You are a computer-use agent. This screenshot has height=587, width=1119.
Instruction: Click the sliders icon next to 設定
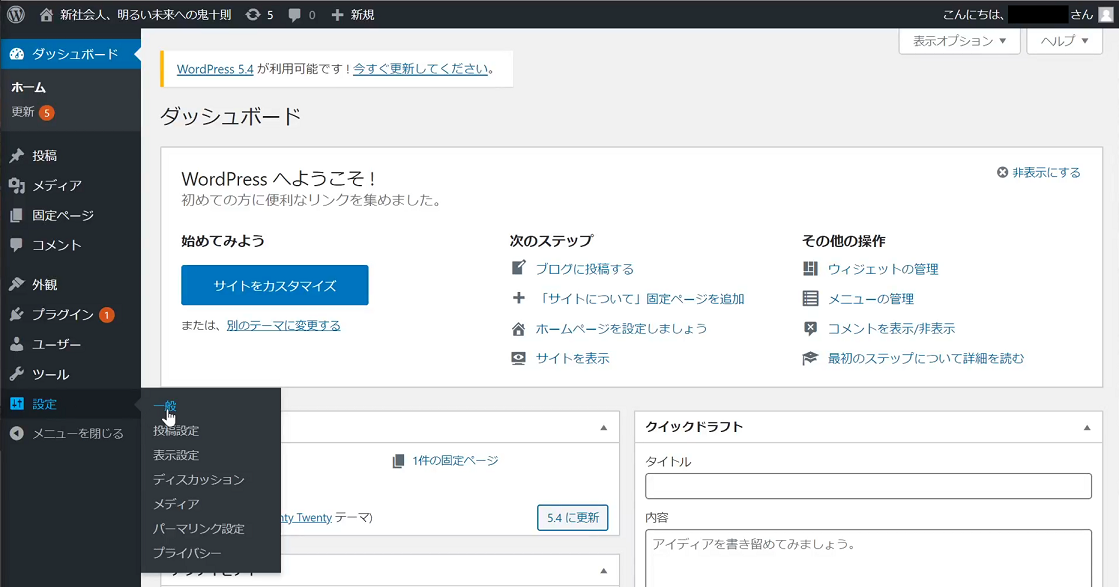[x=16, y=404]
